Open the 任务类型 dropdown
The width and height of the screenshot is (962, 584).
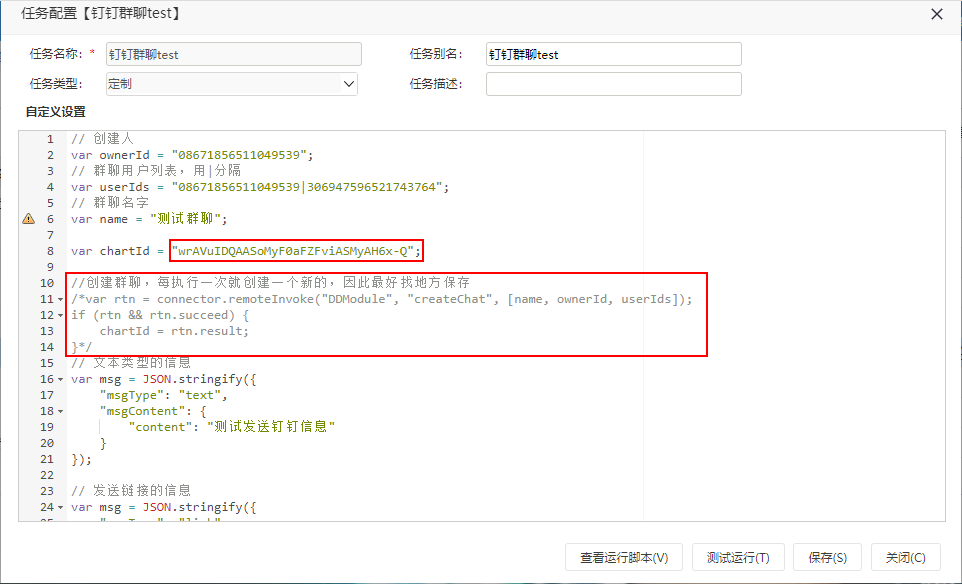[x=349, y=84]
